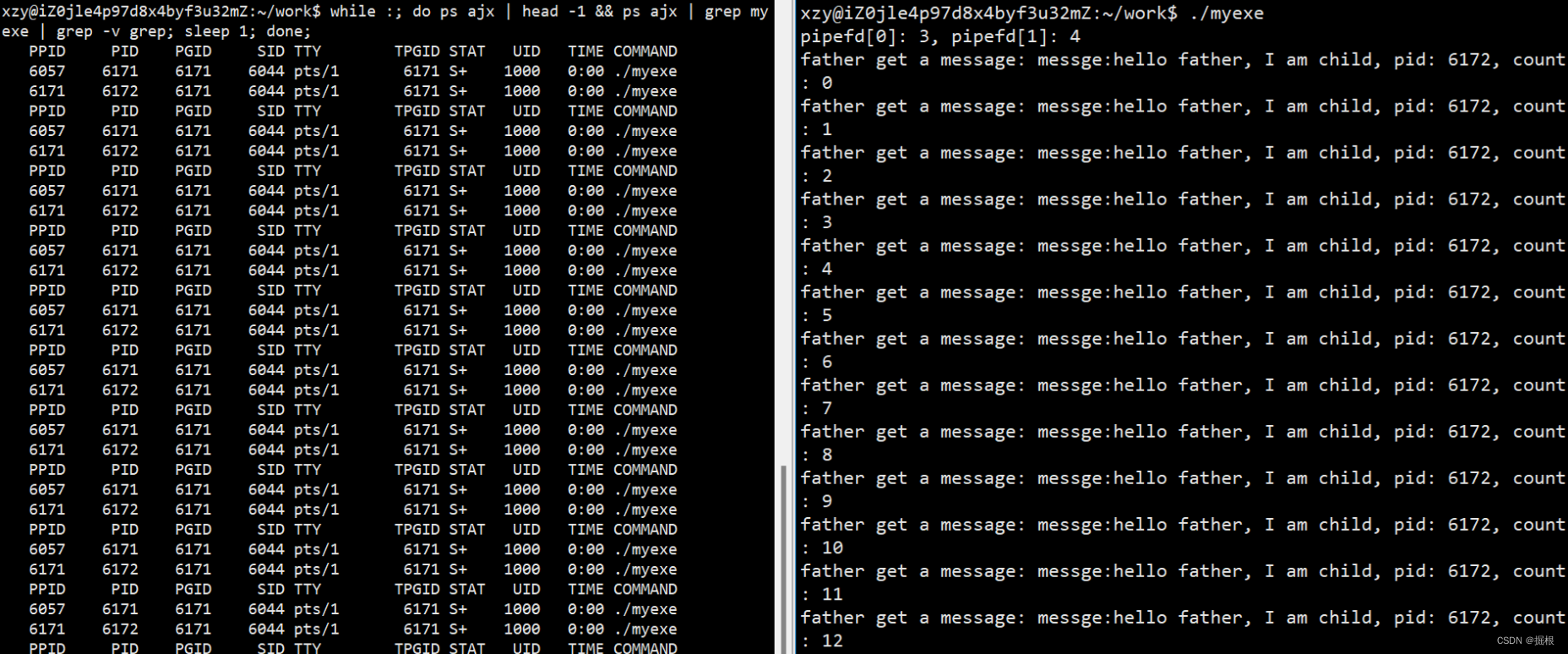Click the count value ": 1" output line
Screen dimensions: 1568x654
click(817, 129)
